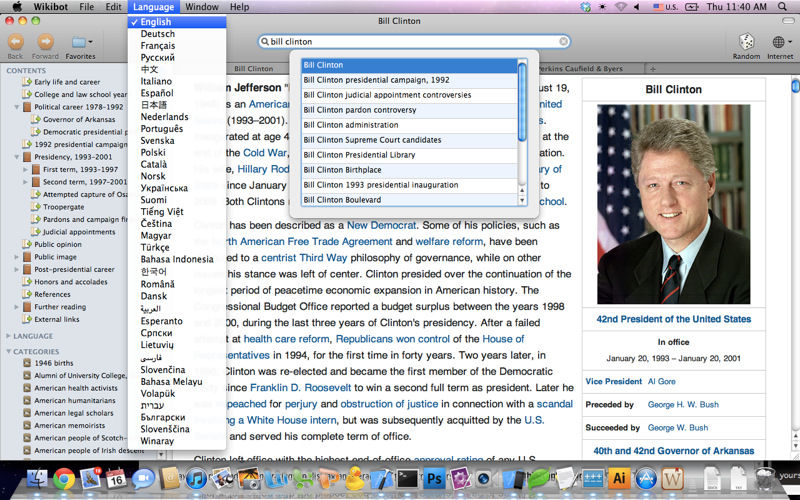
Task: Expand the LANGUAGE sidebar group
Action: [x=8, y=336]
